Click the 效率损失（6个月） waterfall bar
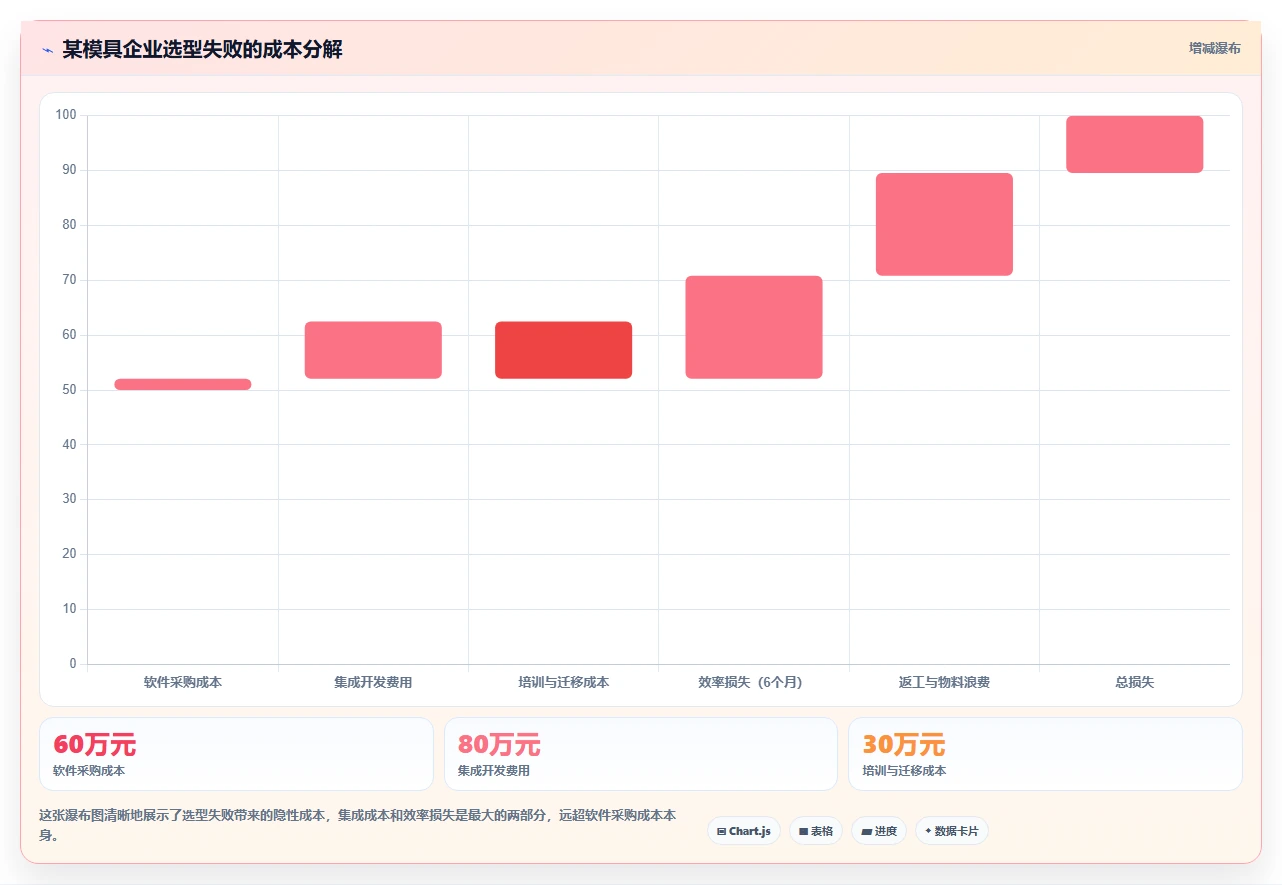Viewport: 1282px width, 885px height. coord(754,327)
